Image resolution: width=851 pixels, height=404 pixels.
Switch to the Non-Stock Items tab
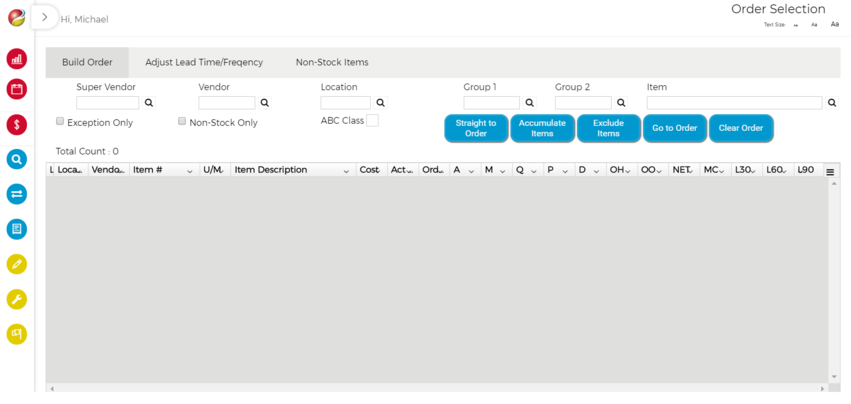(332, 62)
